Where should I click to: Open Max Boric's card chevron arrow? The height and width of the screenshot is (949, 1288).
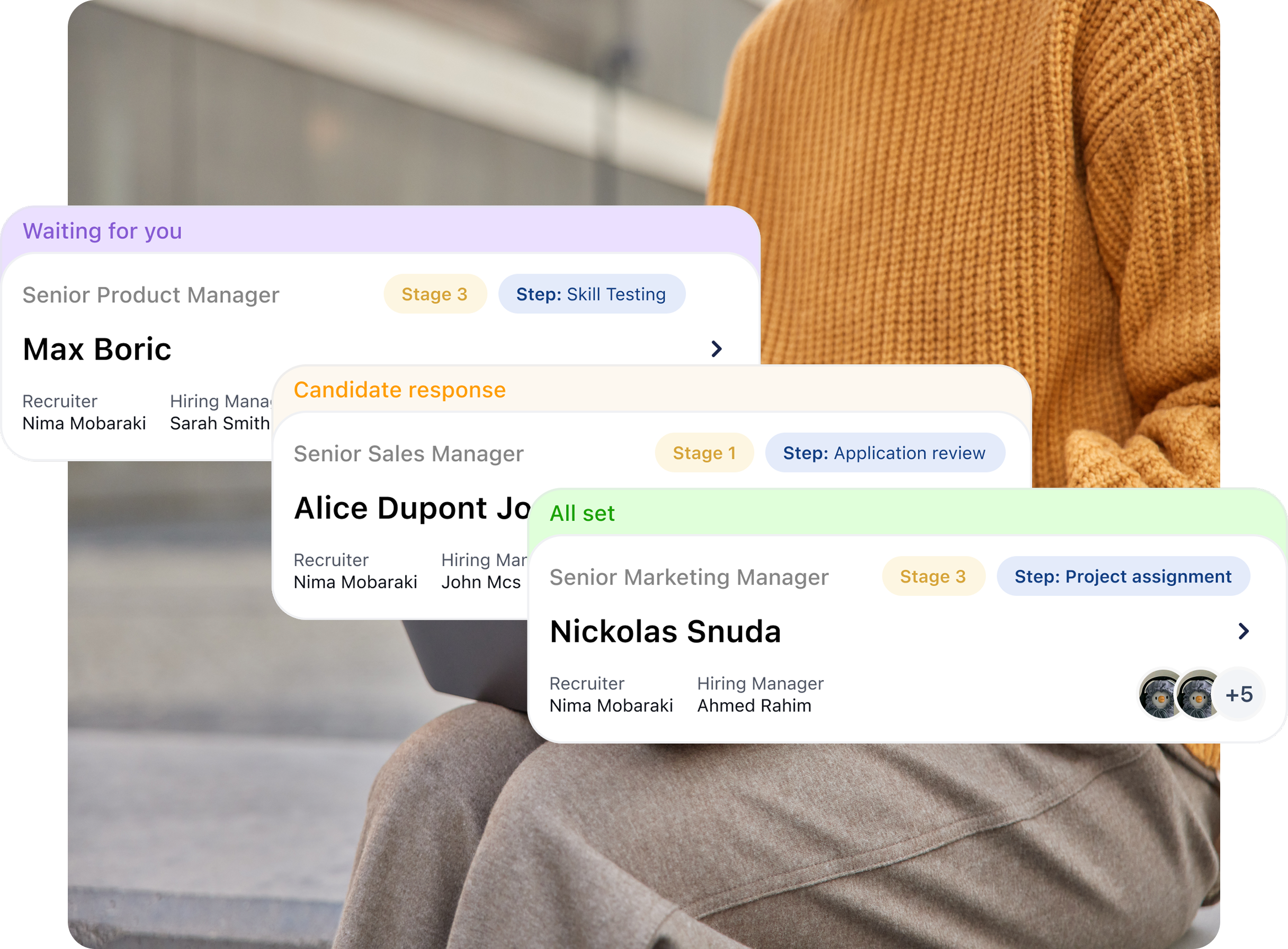717,348
